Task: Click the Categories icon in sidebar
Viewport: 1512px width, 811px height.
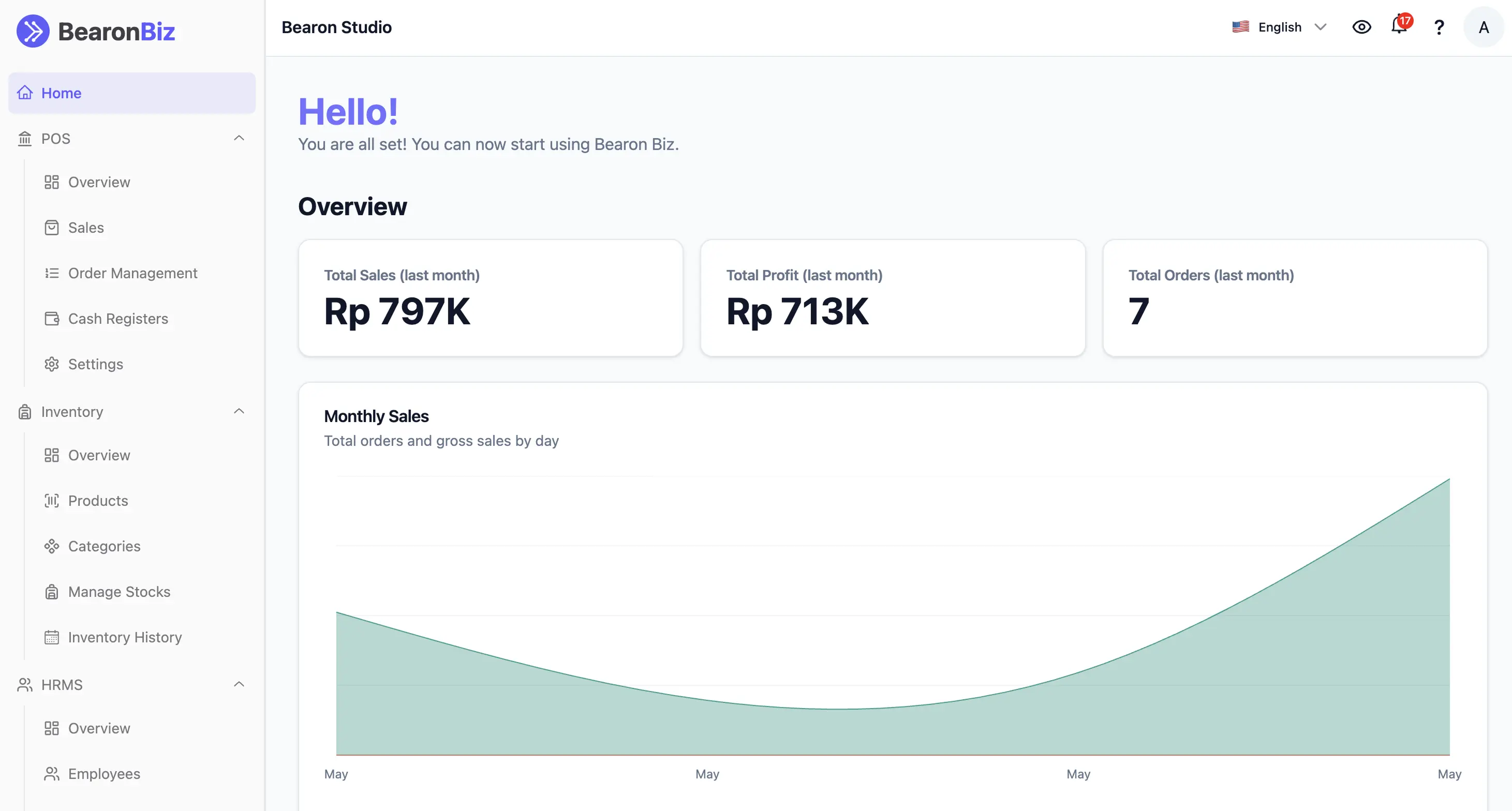Action: (x=52, y=546)
